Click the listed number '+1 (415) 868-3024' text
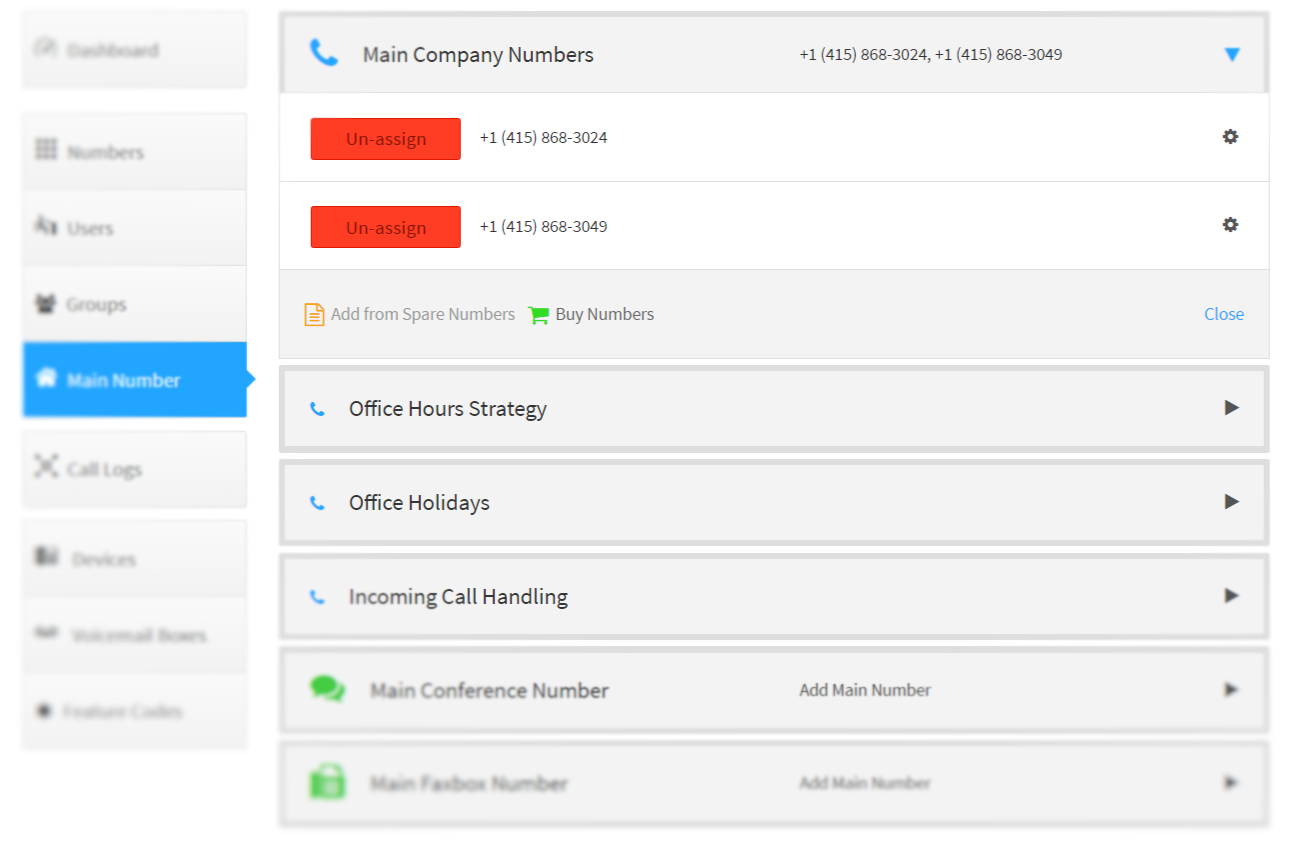The height and width of the screenshot is (857, 1291). click(543, 138)
